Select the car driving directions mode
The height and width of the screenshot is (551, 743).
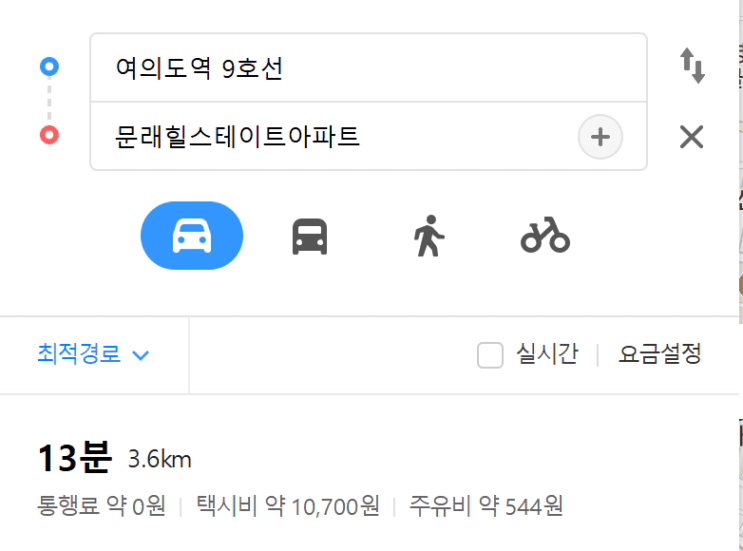pyautogui.click(x=192, y=235)
